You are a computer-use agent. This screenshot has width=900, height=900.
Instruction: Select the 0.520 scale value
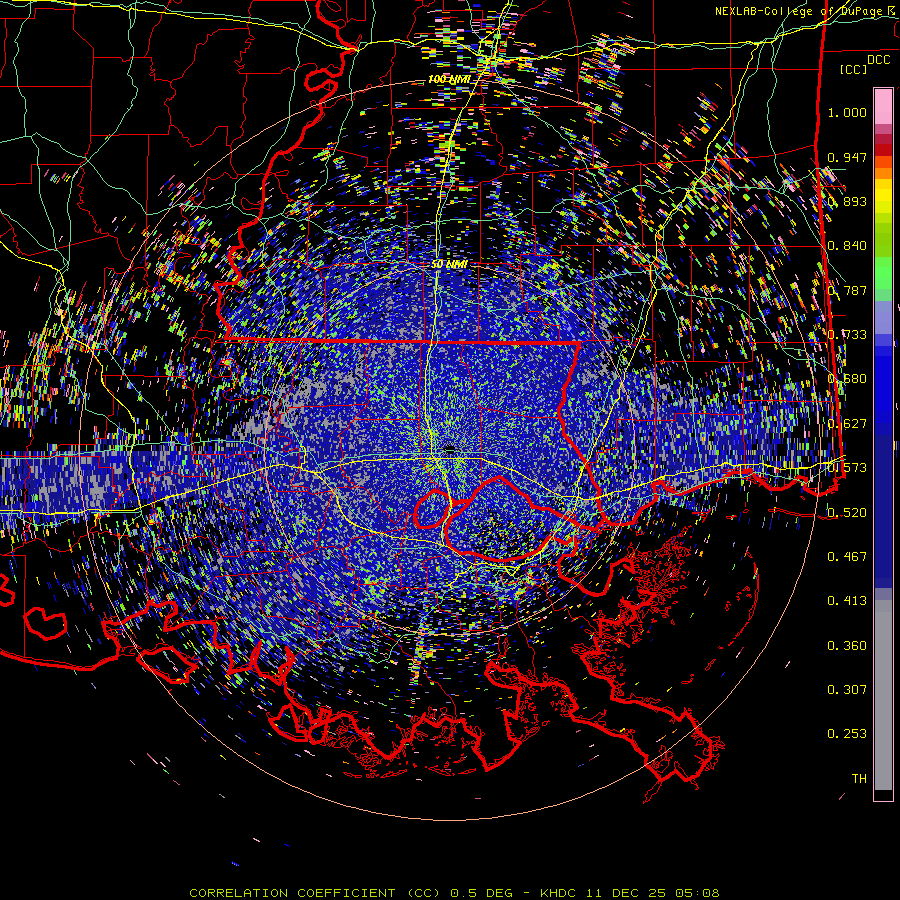coord(847,513)
